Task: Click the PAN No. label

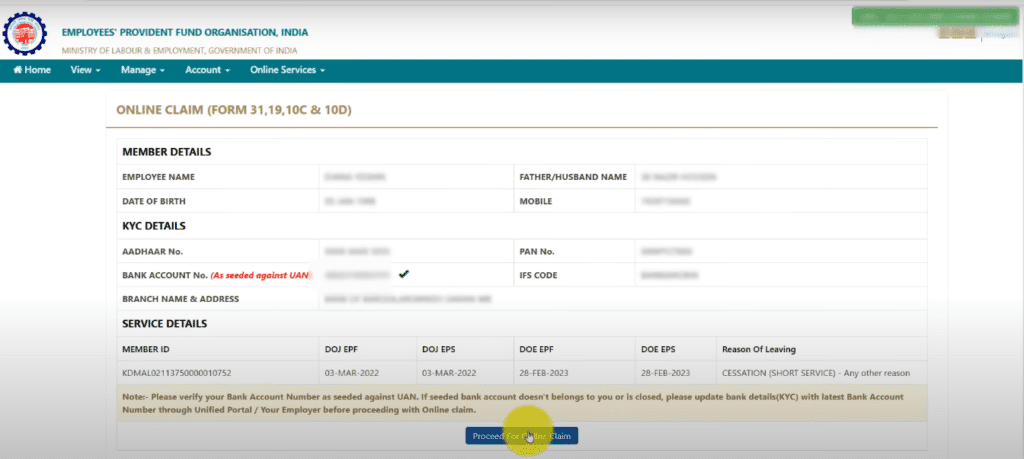Action: 537,251
